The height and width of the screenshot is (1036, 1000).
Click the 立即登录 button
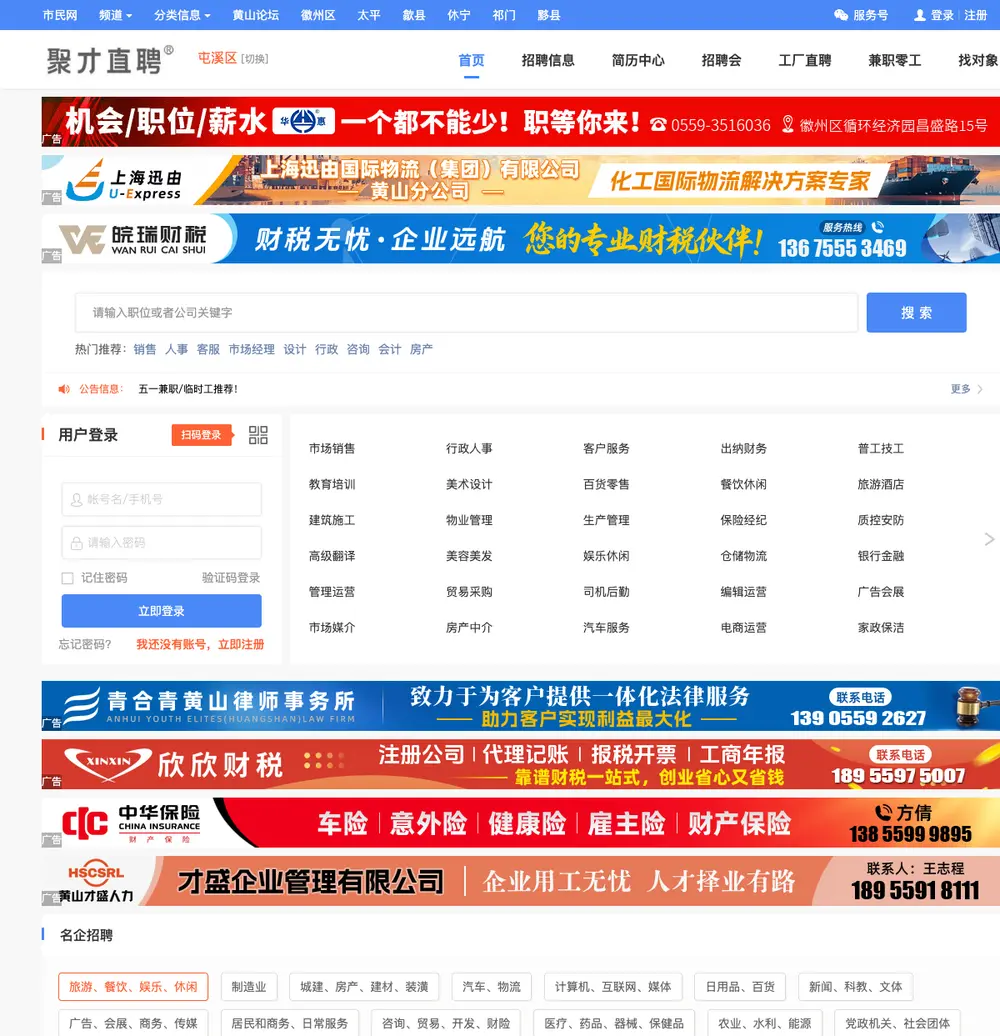pos(161,610)
